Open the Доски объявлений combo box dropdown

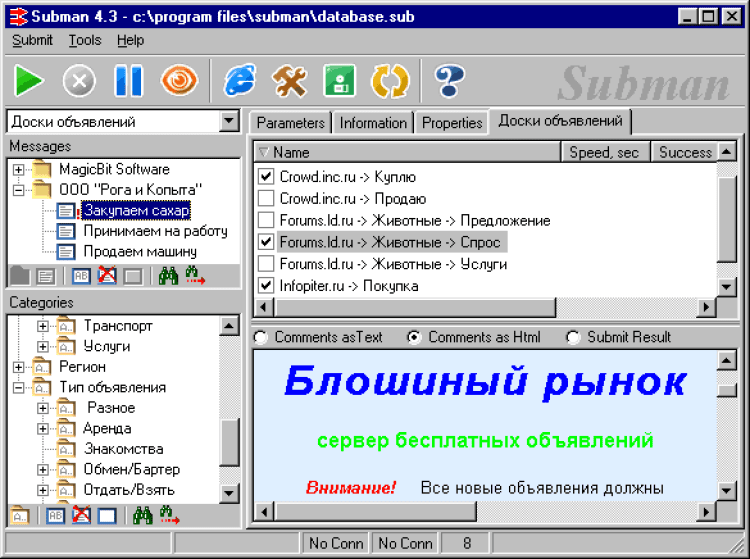tap(229, 121)
